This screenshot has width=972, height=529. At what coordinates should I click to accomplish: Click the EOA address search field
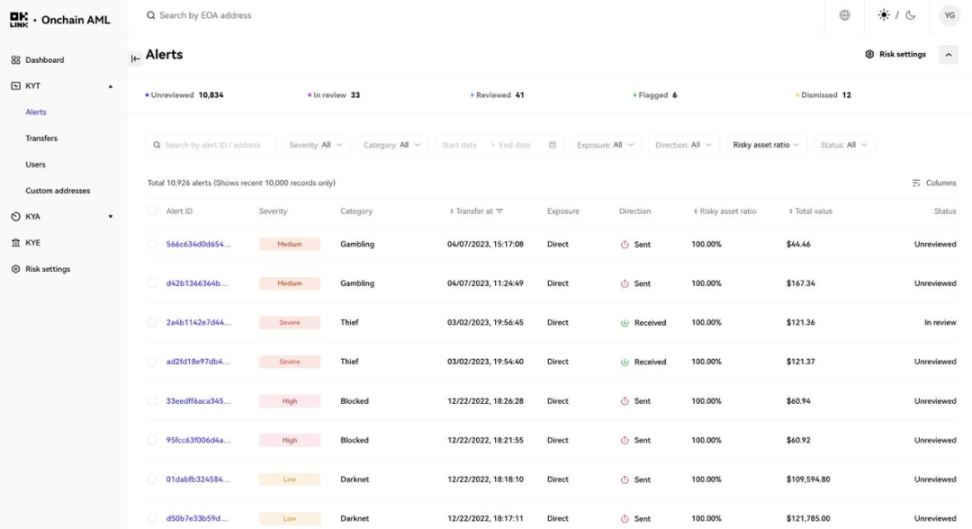300,15
